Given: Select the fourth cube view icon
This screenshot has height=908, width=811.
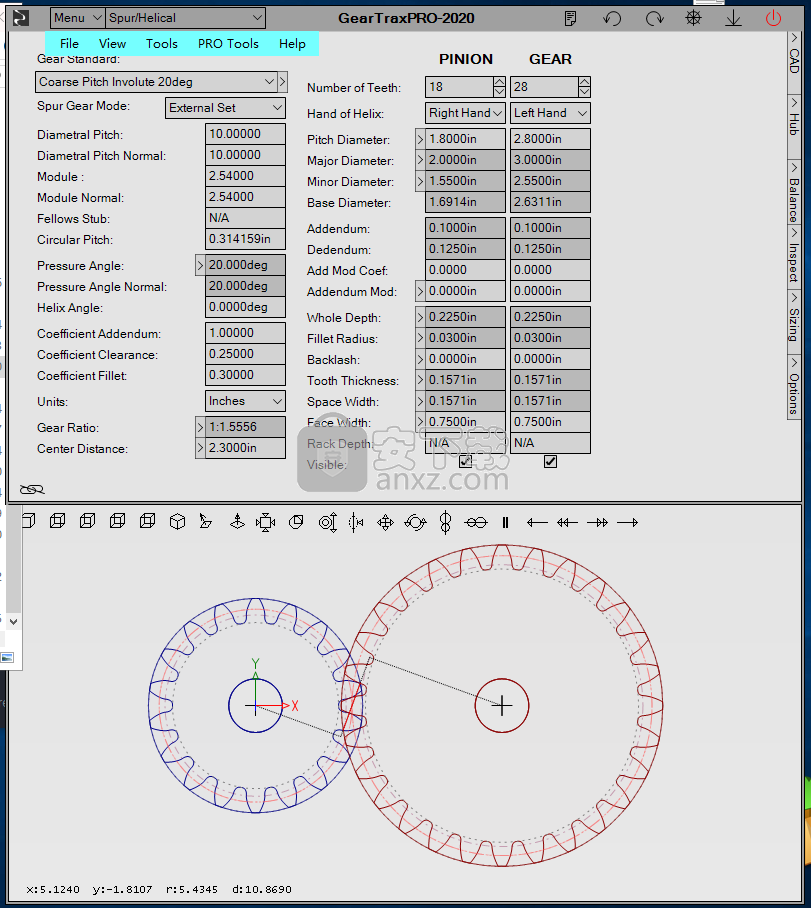Looking at the screenshot, I should coord(118,521).
